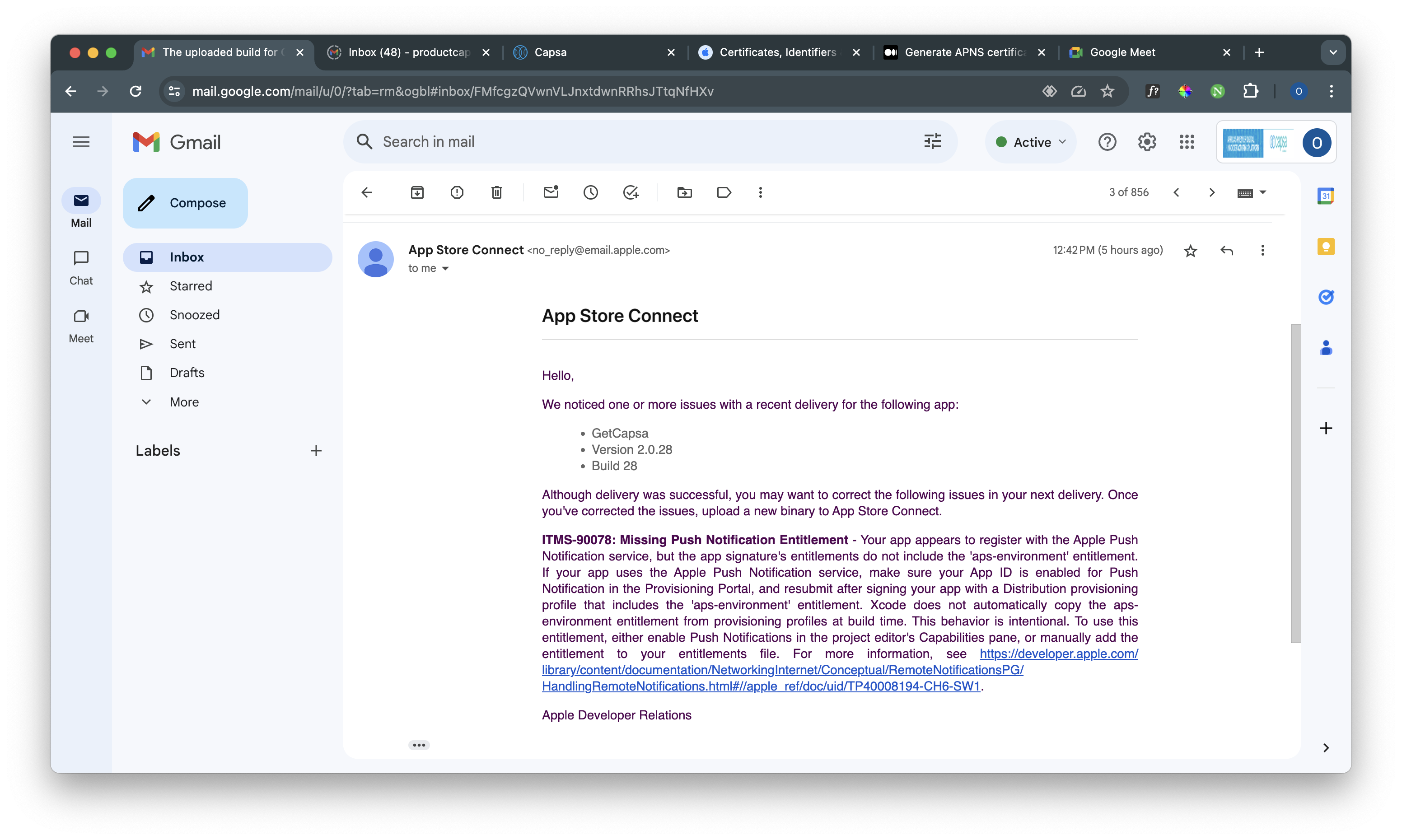This screenshot has height=840, width=1402.
Task: Open the message's three-dot More menu
Action: [x=1262, y=251]
